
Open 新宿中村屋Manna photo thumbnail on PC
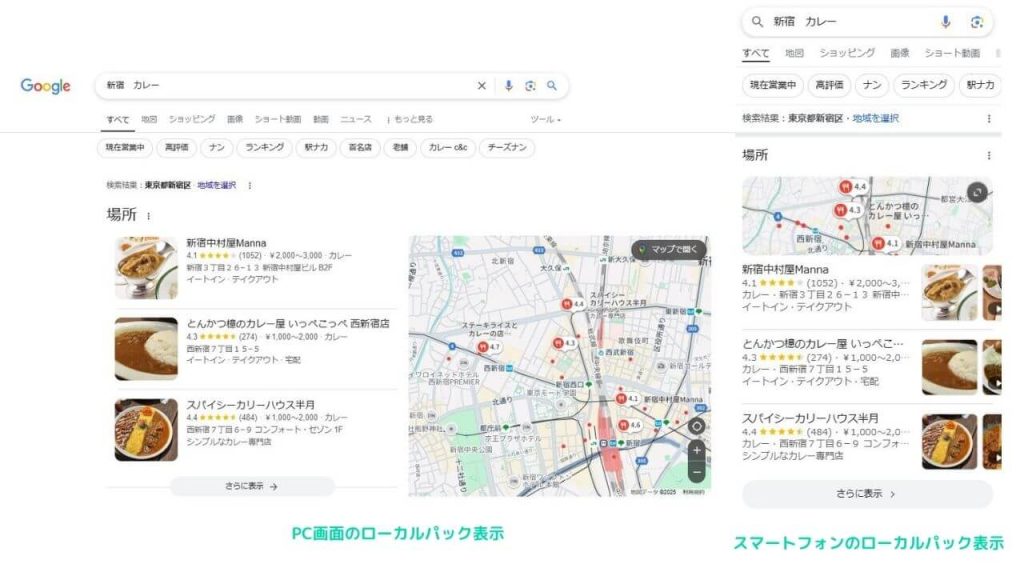click(146, 268)
